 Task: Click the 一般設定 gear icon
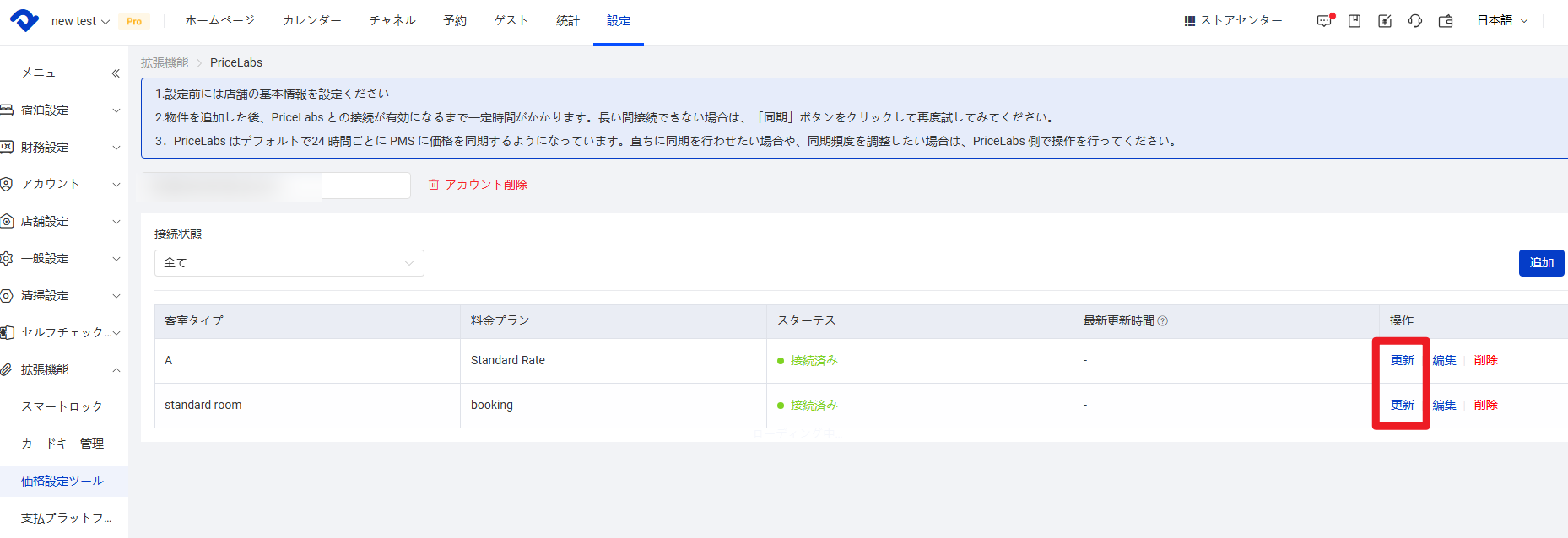[x=7, y=259]
